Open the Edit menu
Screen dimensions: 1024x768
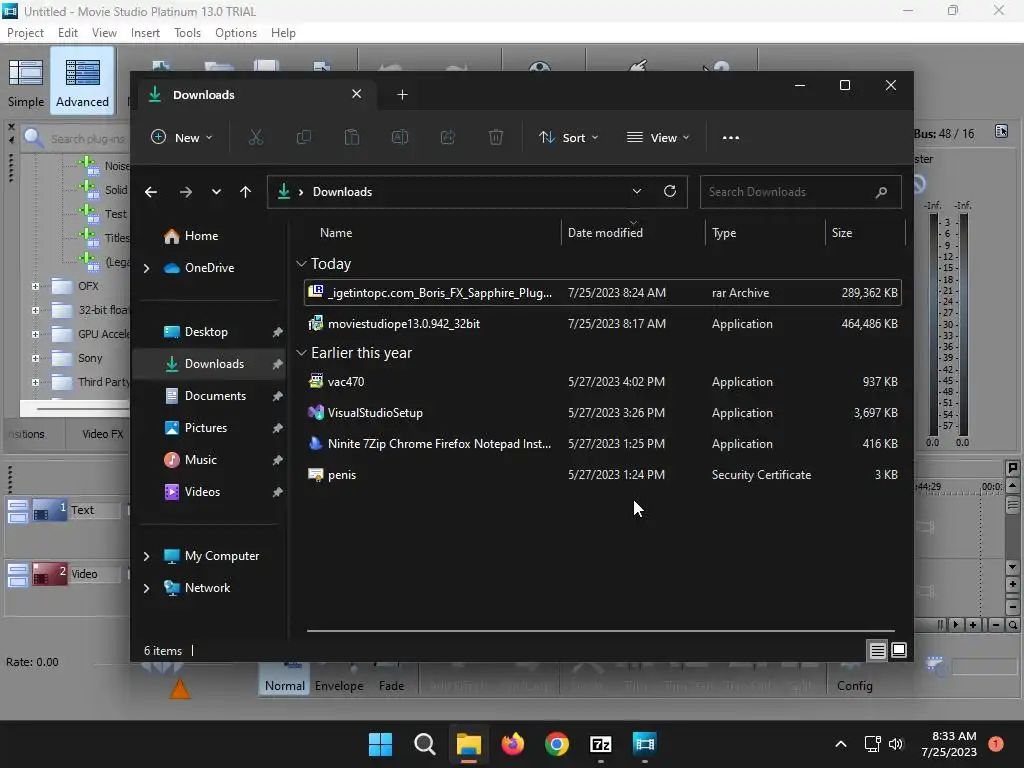[68, 33]
